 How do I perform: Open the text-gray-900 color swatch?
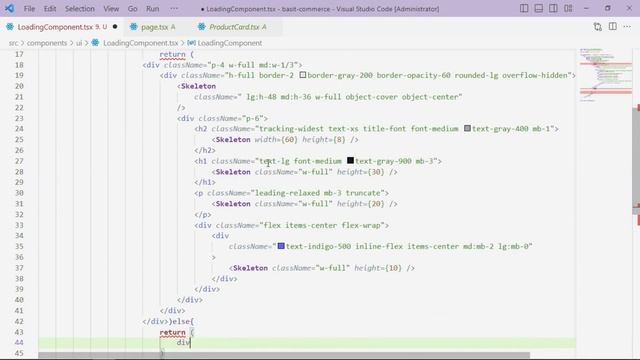(350, 160)
